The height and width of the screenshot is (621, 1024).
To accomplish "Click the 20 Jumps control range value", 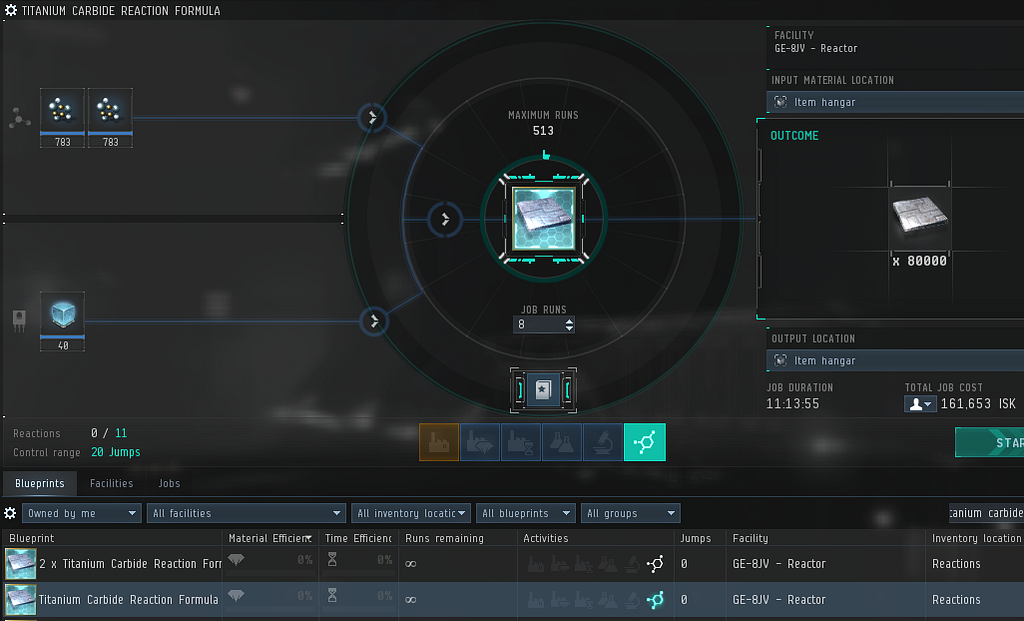I will (x=116, y=452).
